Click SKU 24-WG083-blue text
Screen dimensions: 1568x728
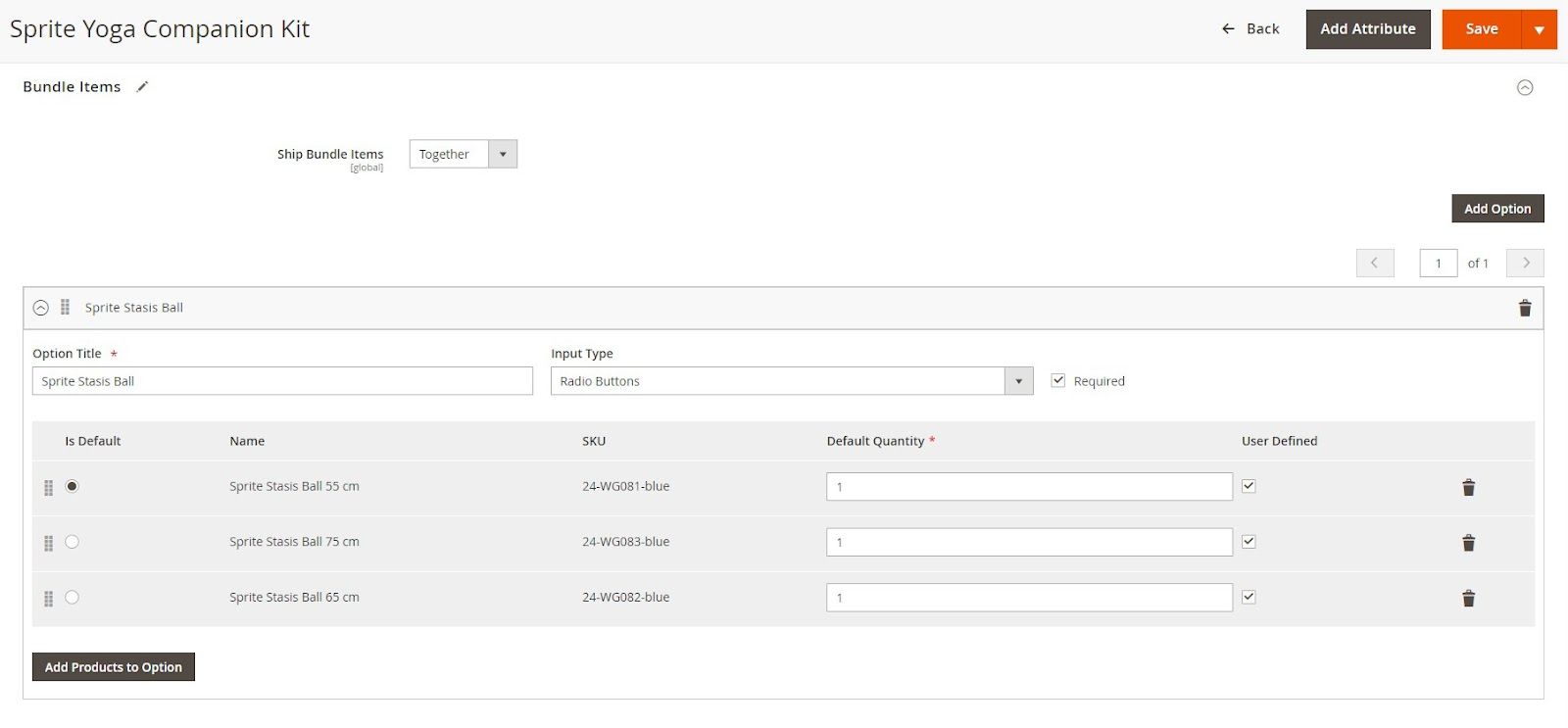pyautogui.click(x=626, y=542)
